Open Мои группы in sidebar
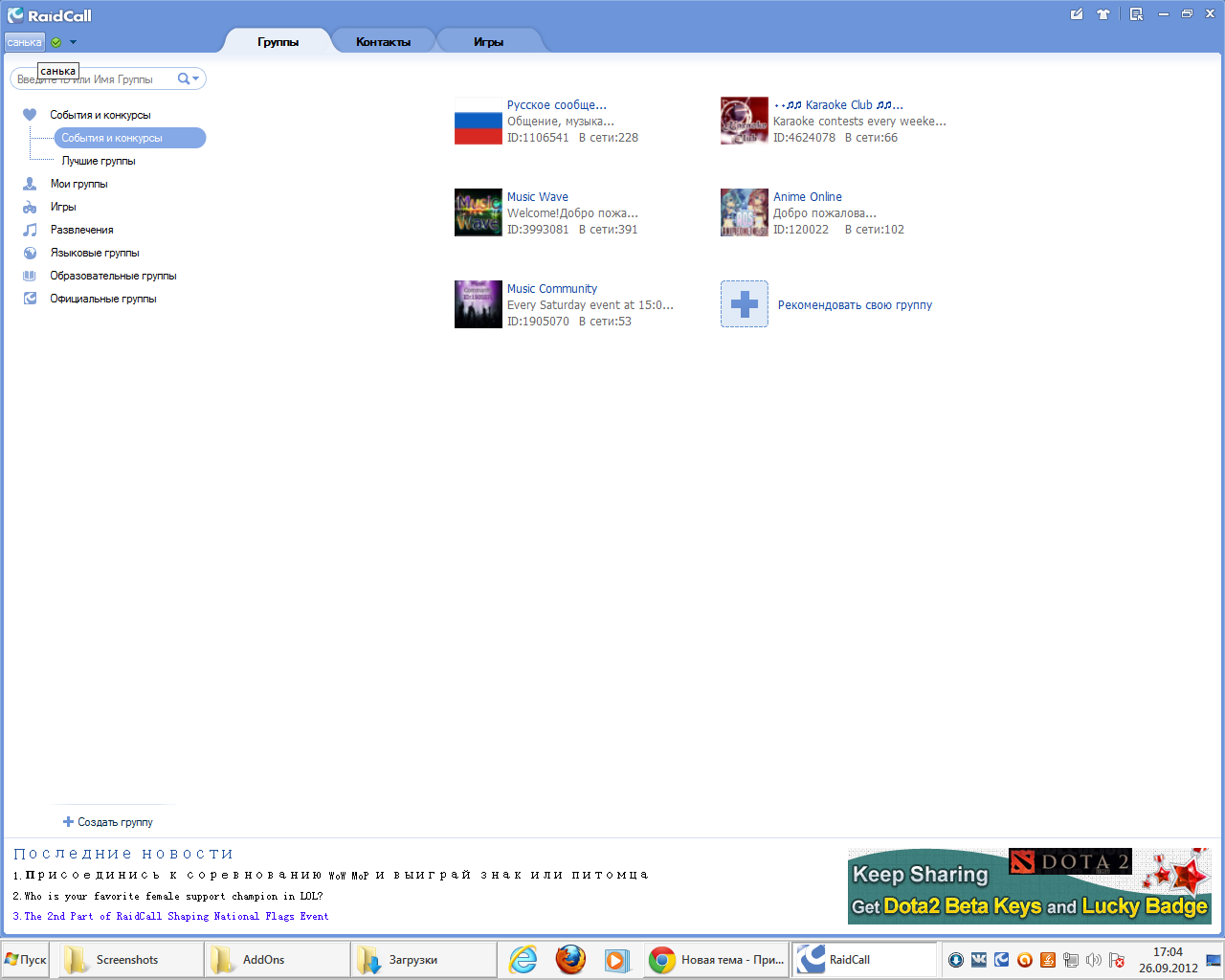1225x980 pixels. click(x=78, y=184)
